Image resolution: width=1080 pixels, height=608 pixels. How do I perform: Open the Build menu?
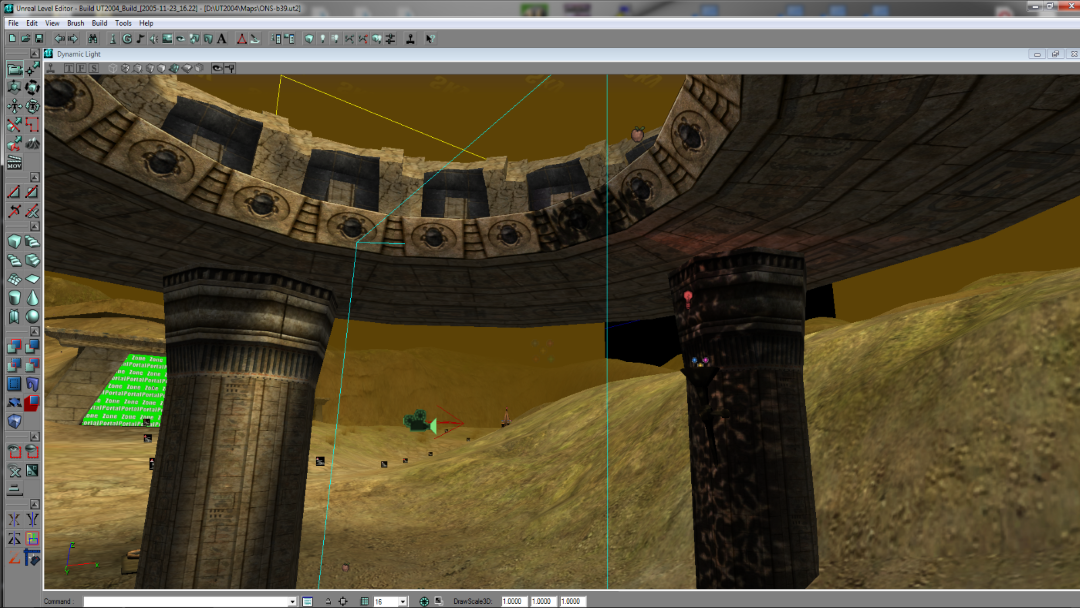99,22
